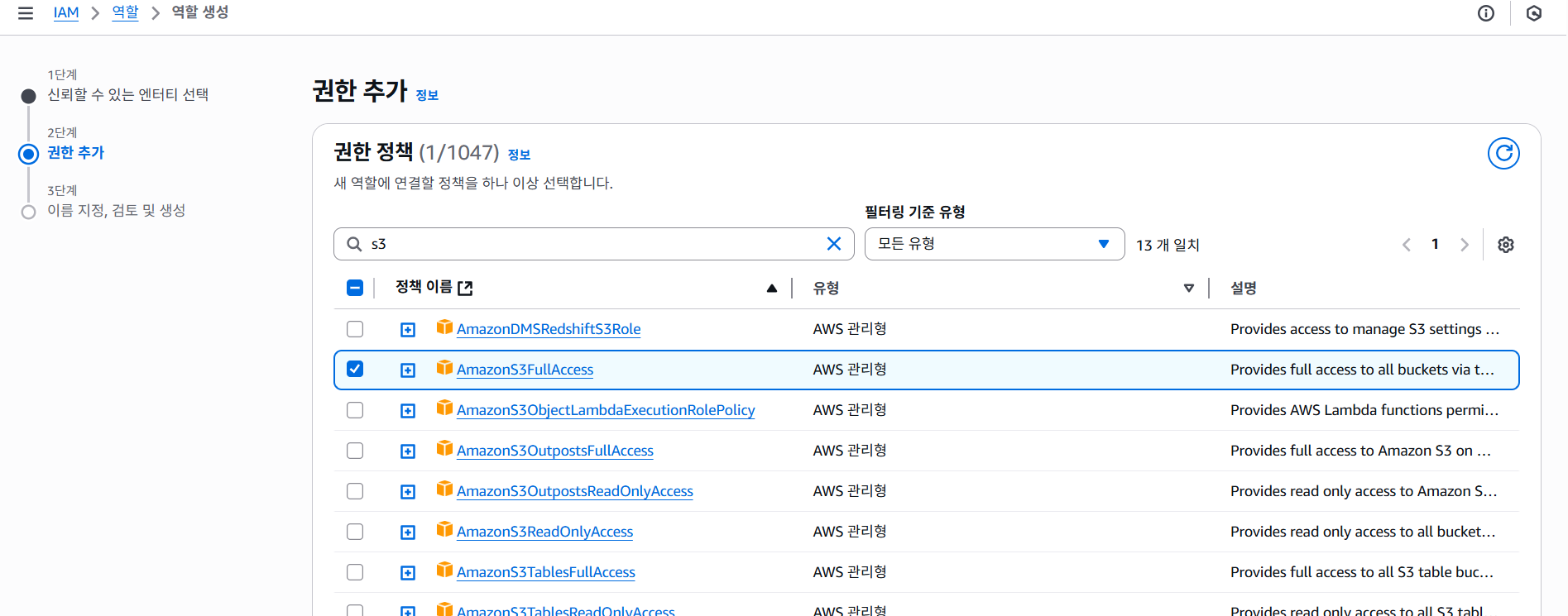Click the 설명 column header
This screenshot has width=1568, height=616.
[x=1244, y=288]
